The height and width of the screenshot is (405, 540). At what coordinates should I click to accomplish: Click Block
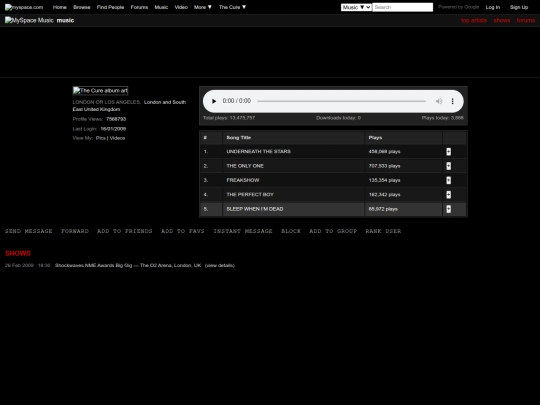point(291,231)
